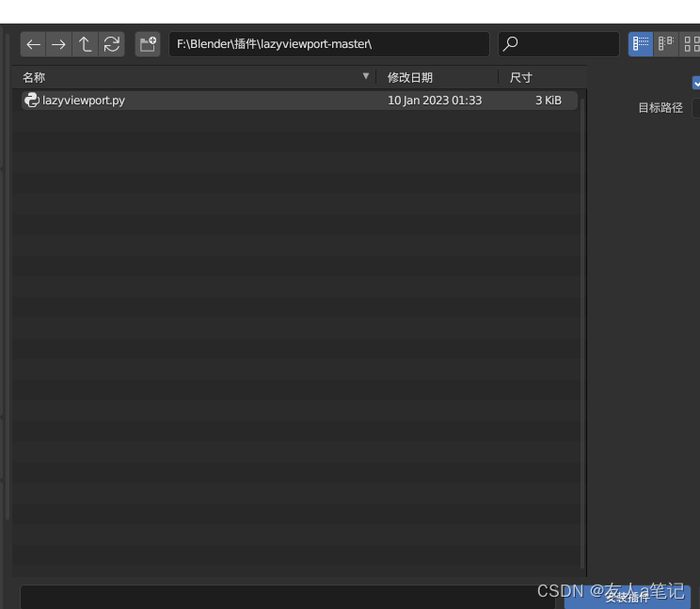The image size is (700, 609).
Task: Open the 目标路径 target path dropdown
Action: [x=695, y=107]
